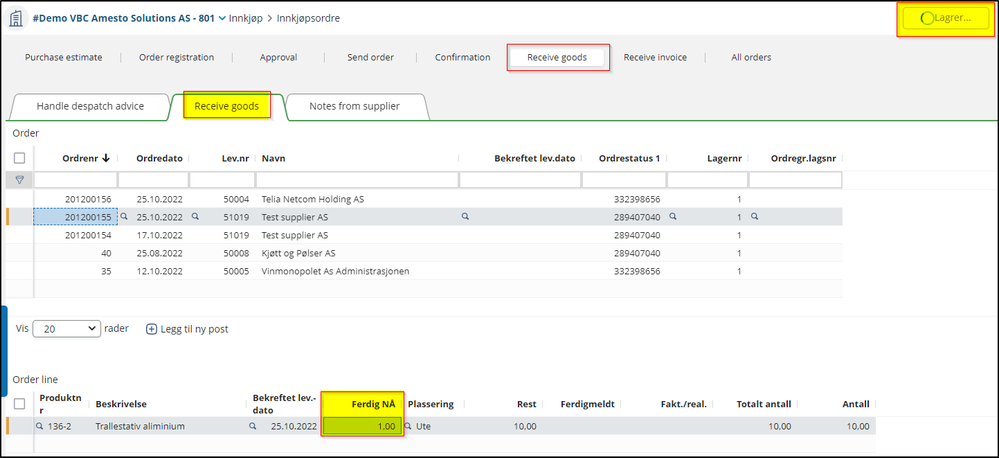Viewport: 999px width, 458px height.
Task: Click the Rest column header
Action: click(526, 404)
